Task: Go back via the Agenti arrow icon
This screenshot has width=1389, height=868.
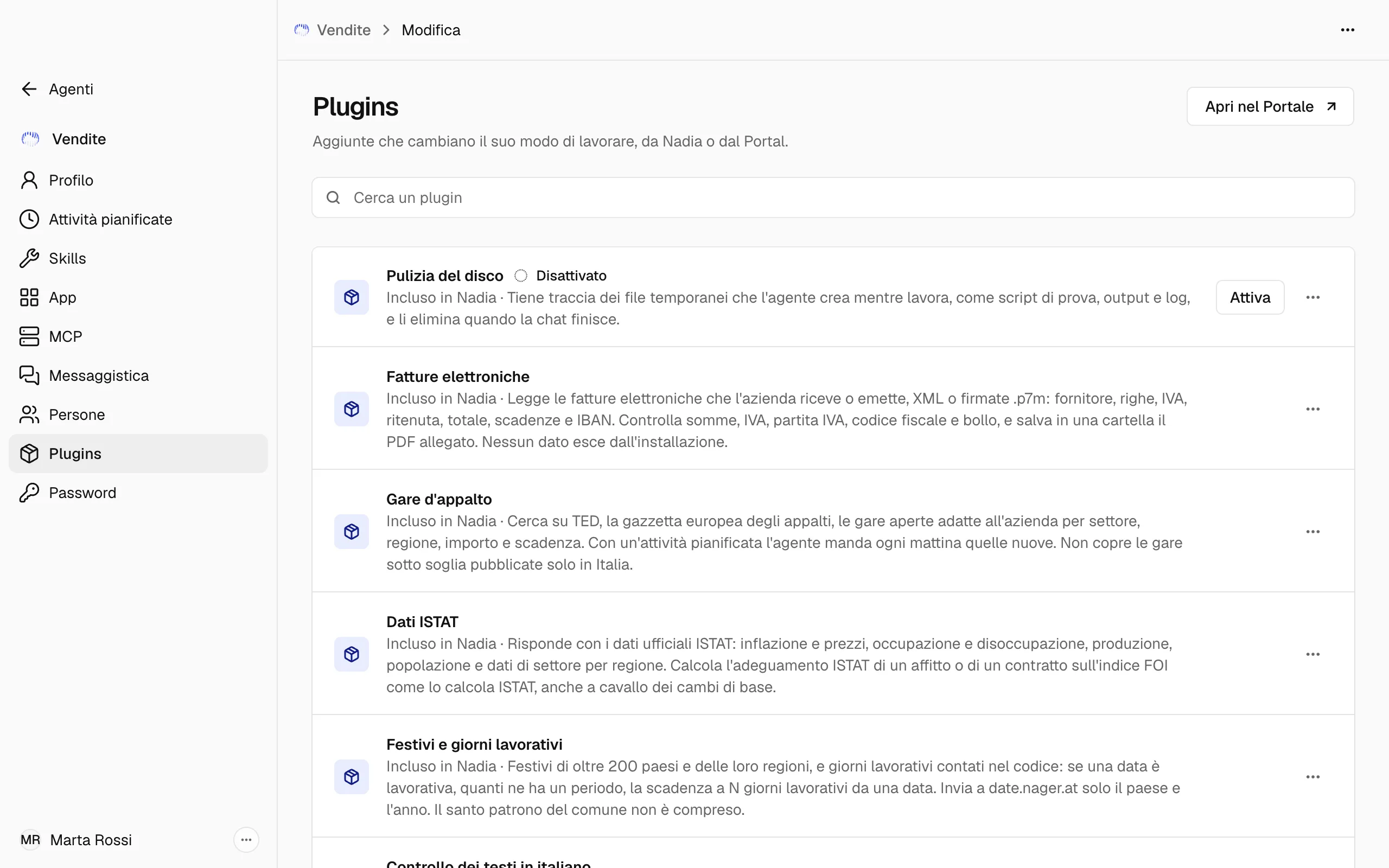Action: tap(29, 89)
